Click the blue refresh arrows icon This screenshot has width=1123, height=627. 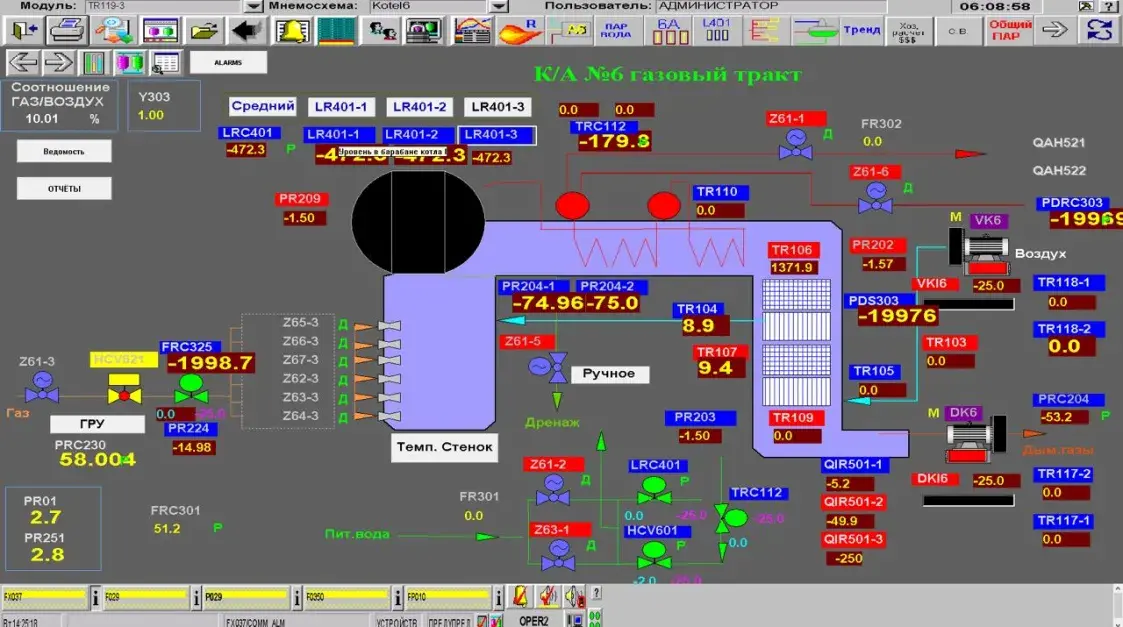(1098, 30)
